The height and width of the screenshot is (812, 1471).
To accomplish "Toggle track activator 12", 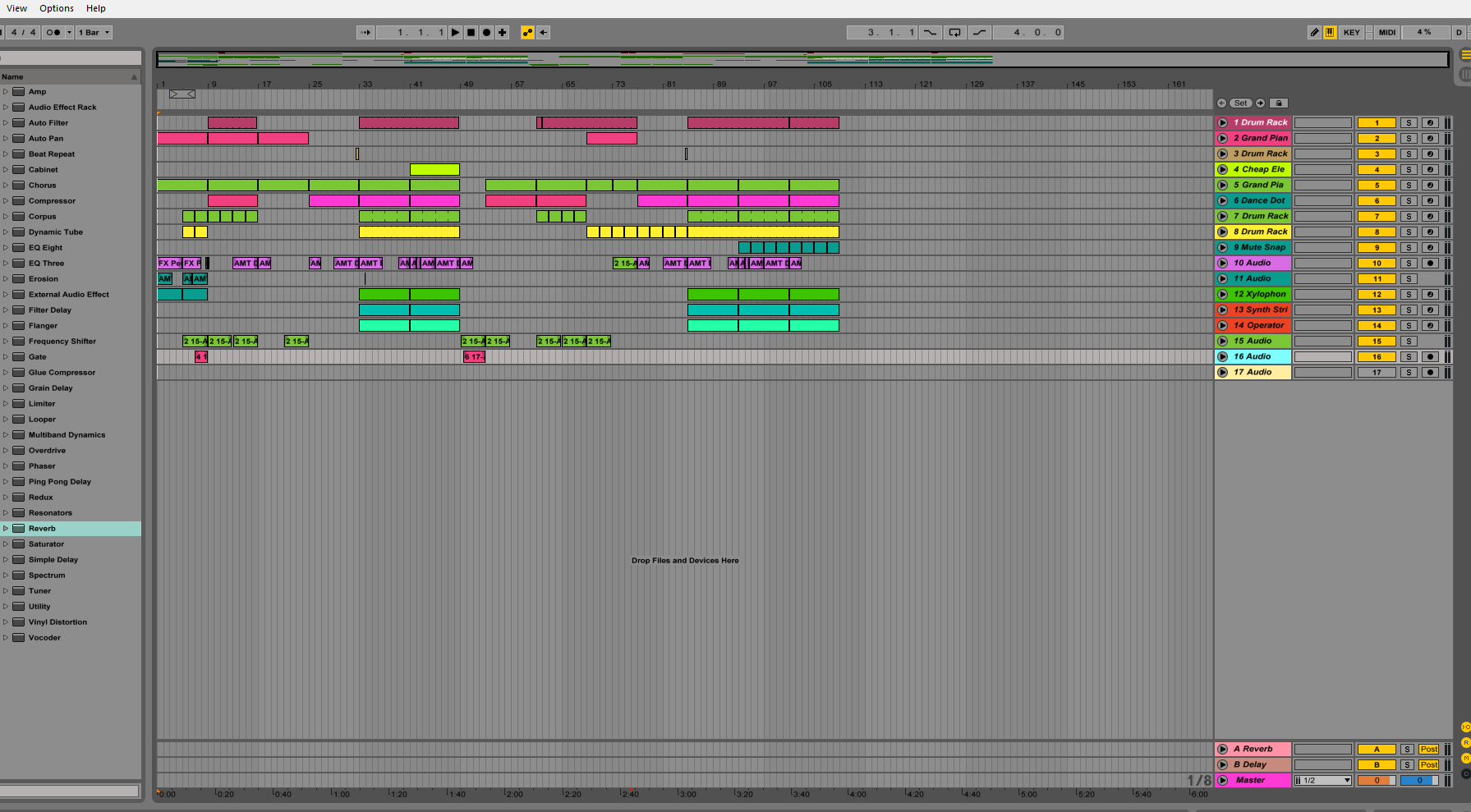I will pos(1377,295).
